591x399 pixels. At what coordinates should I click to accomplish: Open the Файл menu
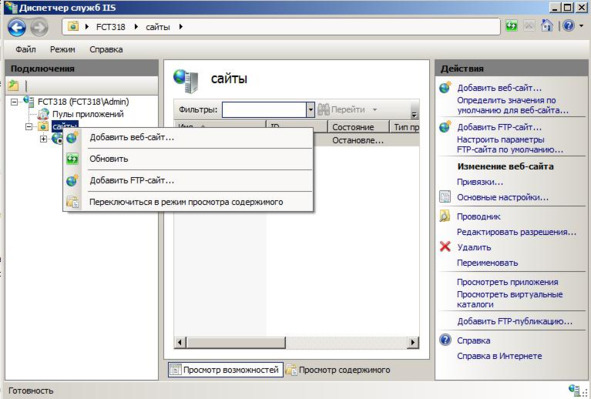tap(26, 49)
